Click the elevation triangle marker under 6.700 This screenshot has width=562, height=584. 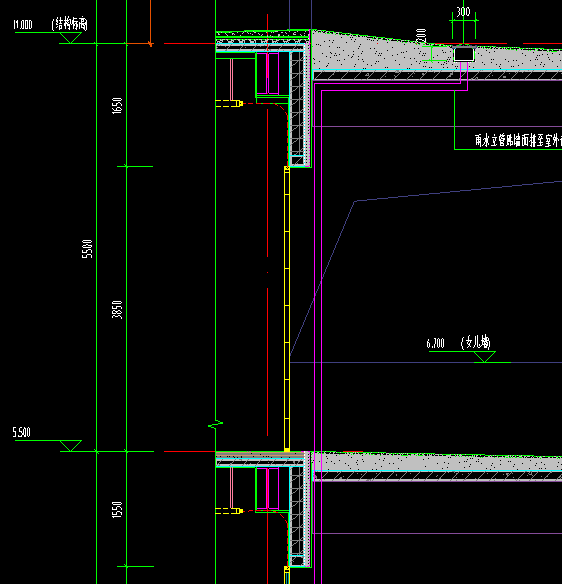tap(485, 357)
